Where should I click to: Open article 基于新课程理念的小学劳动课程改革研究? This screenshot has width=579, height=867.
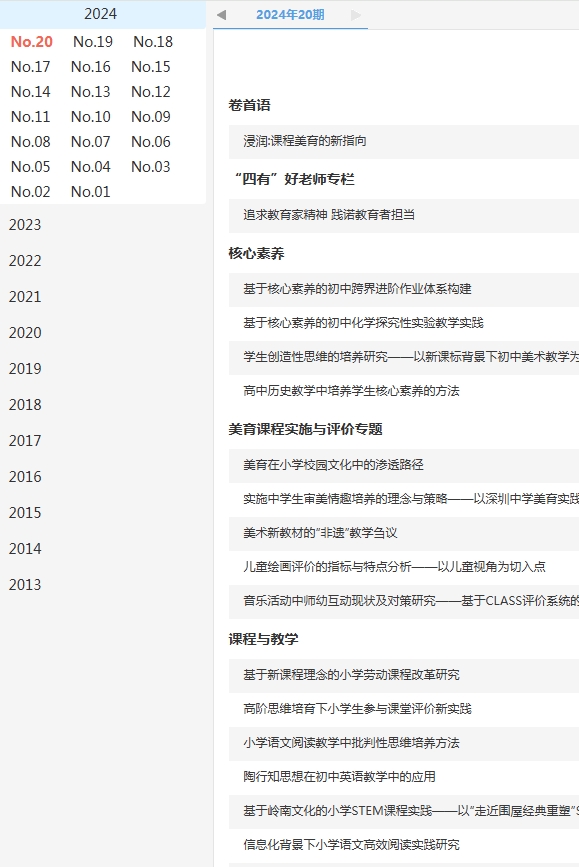click(x=351, y=675)
